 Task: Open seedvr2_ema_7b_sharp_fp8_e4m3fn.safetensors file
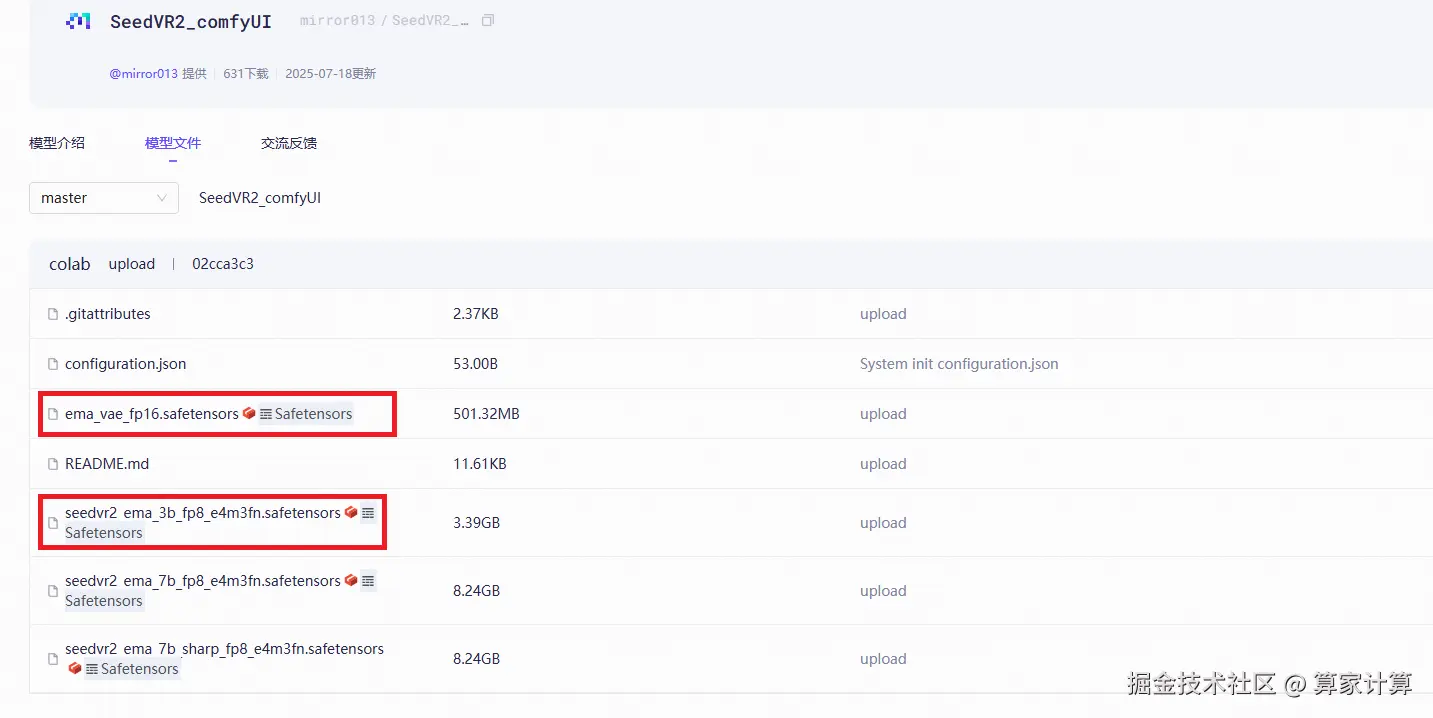tap(224, 649)
